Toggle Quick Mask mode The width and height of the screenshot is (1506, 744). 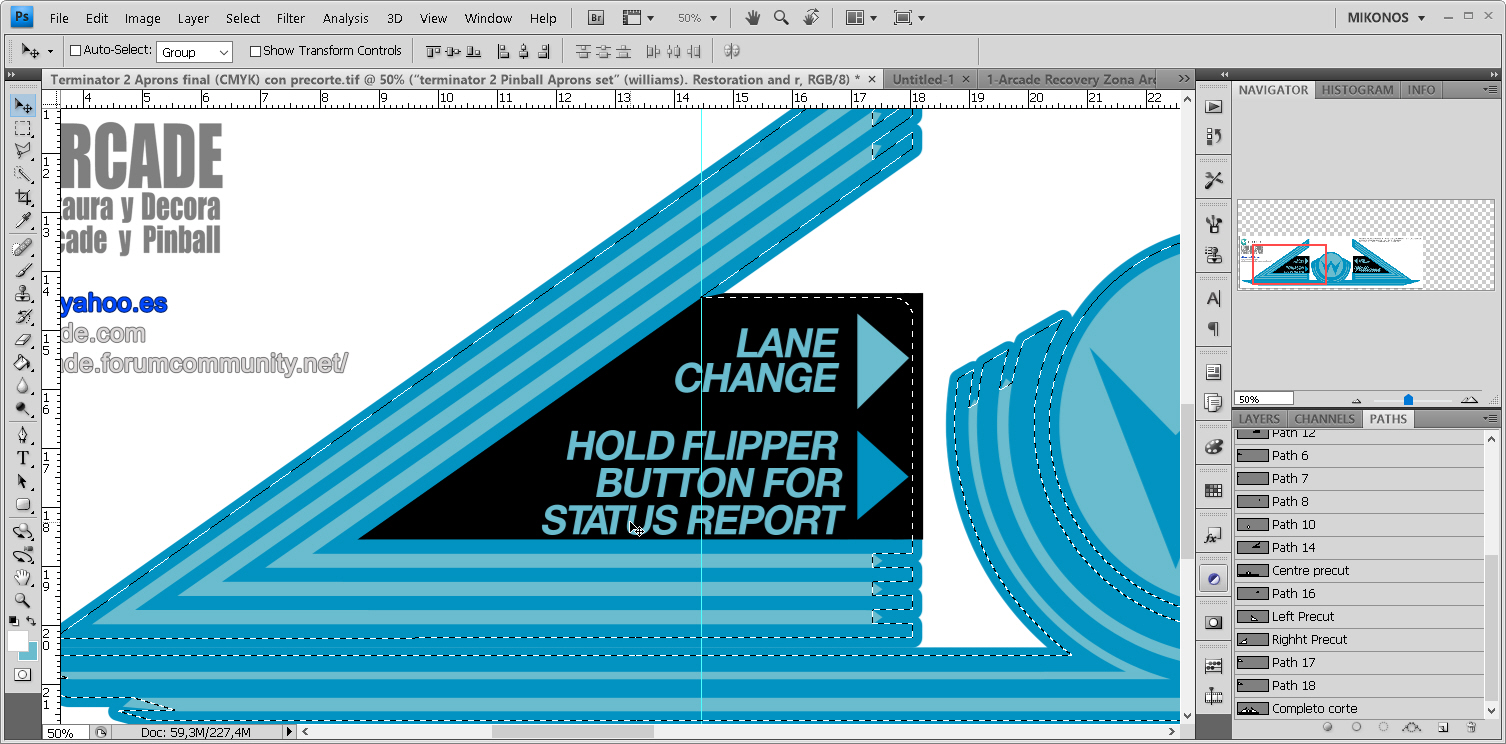[22, 675]
